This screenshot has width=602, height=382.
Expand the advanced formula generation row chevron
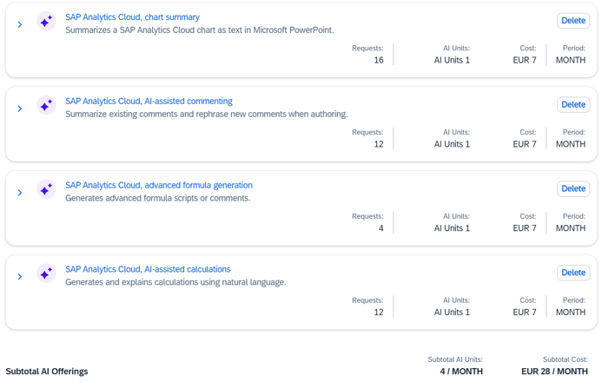tap(20, 193)
